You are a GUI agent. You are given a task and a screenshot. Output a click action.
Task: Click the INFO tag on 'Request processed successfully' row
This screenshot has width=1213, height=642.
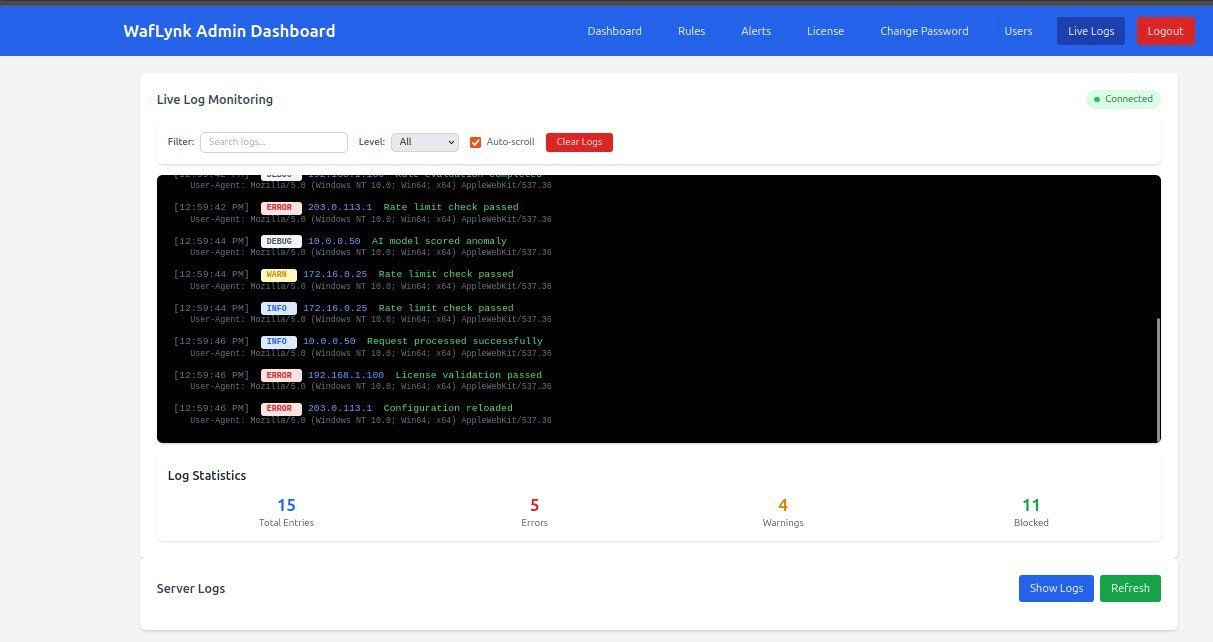[279, 341]
